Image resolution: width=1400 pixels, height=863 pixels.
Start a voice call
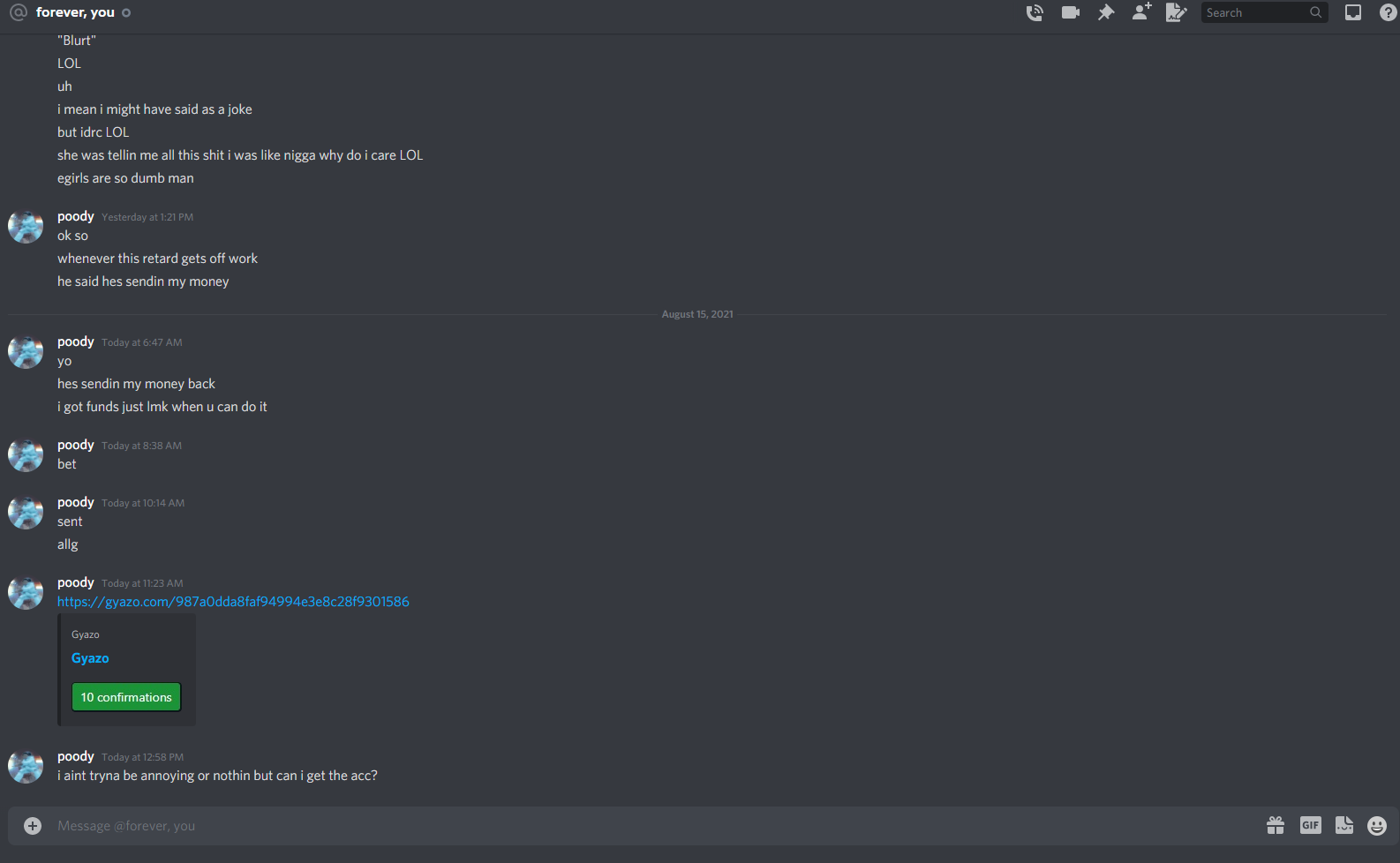click(x=1035, y=12)
